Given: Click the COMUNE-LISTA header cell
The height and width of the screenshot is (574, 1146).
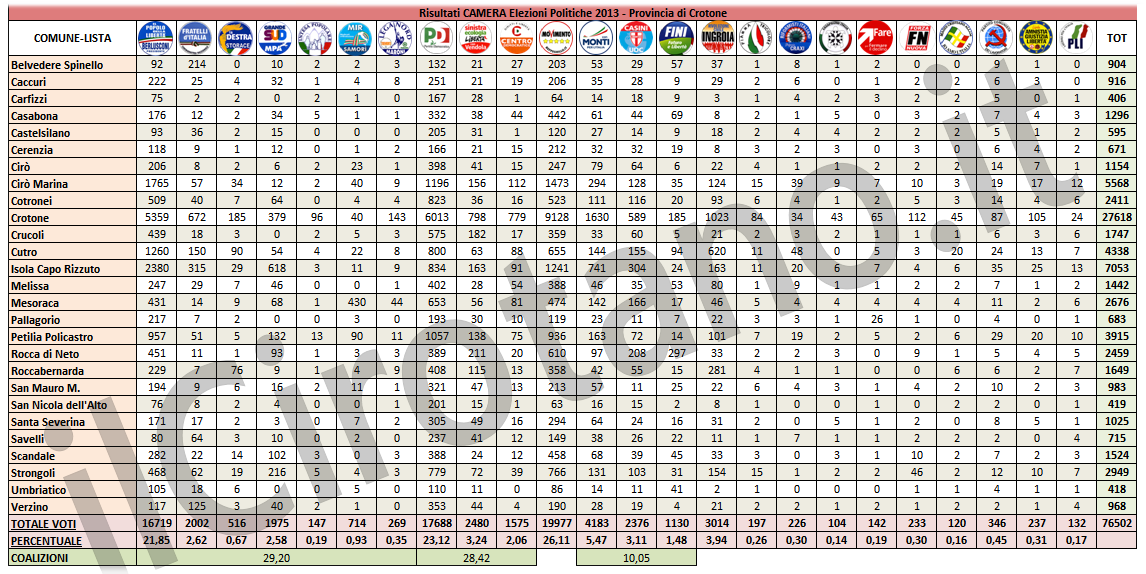Looking at the screenshot, I should 66,37.
